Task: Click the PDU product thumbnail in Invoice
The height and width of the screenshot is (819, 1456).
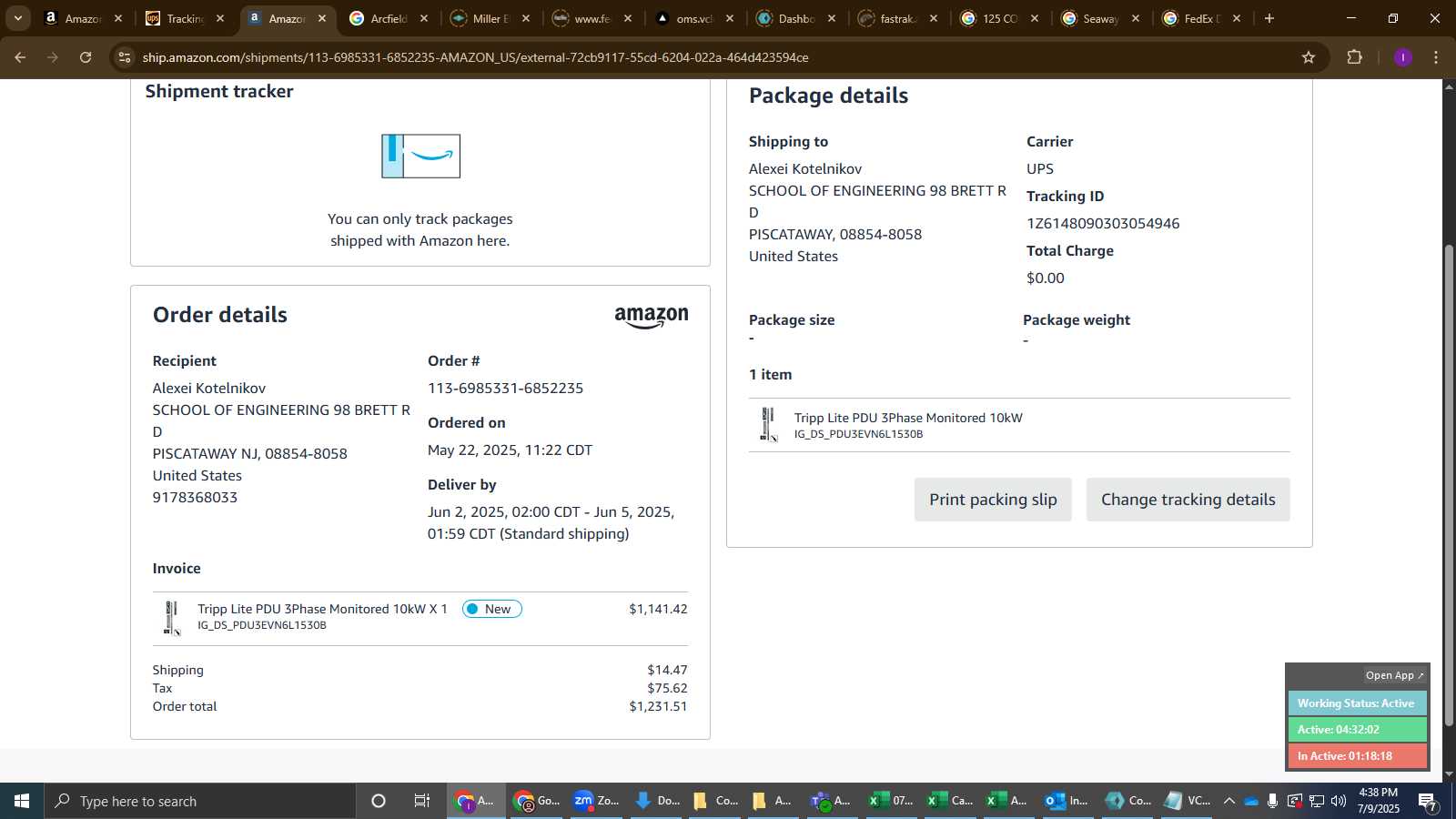Action: tap(171, 617)
